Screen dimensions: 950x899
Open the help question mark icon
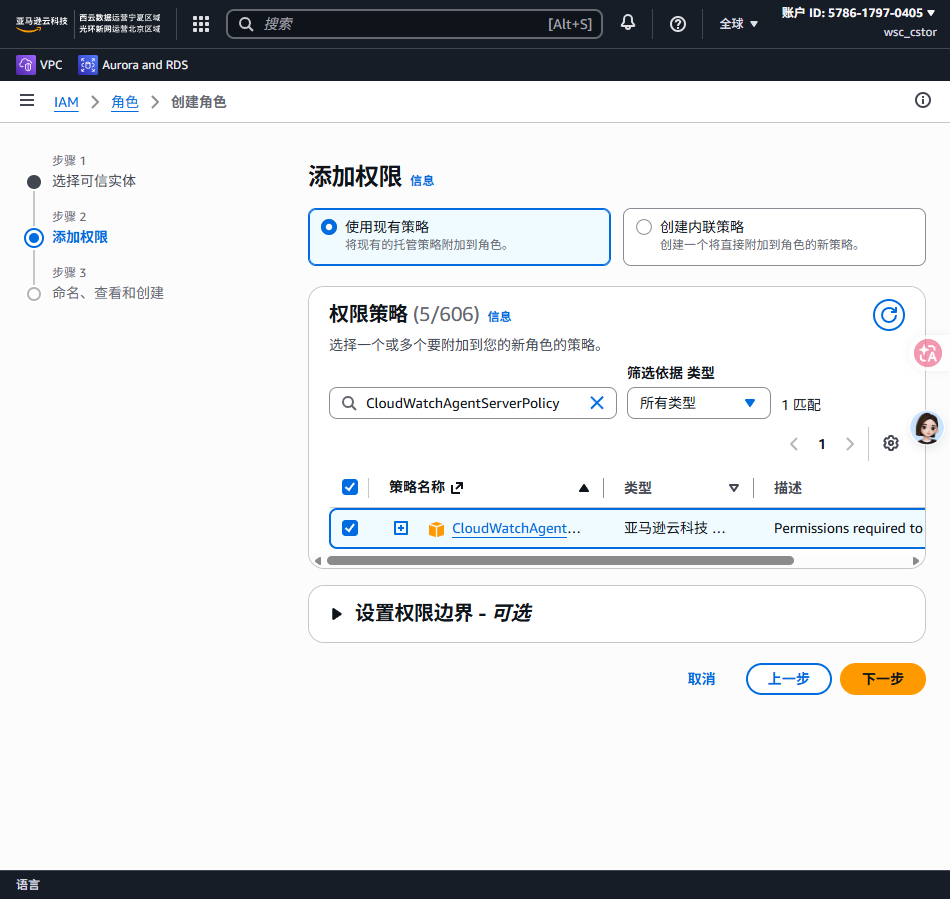pos(677,24)
